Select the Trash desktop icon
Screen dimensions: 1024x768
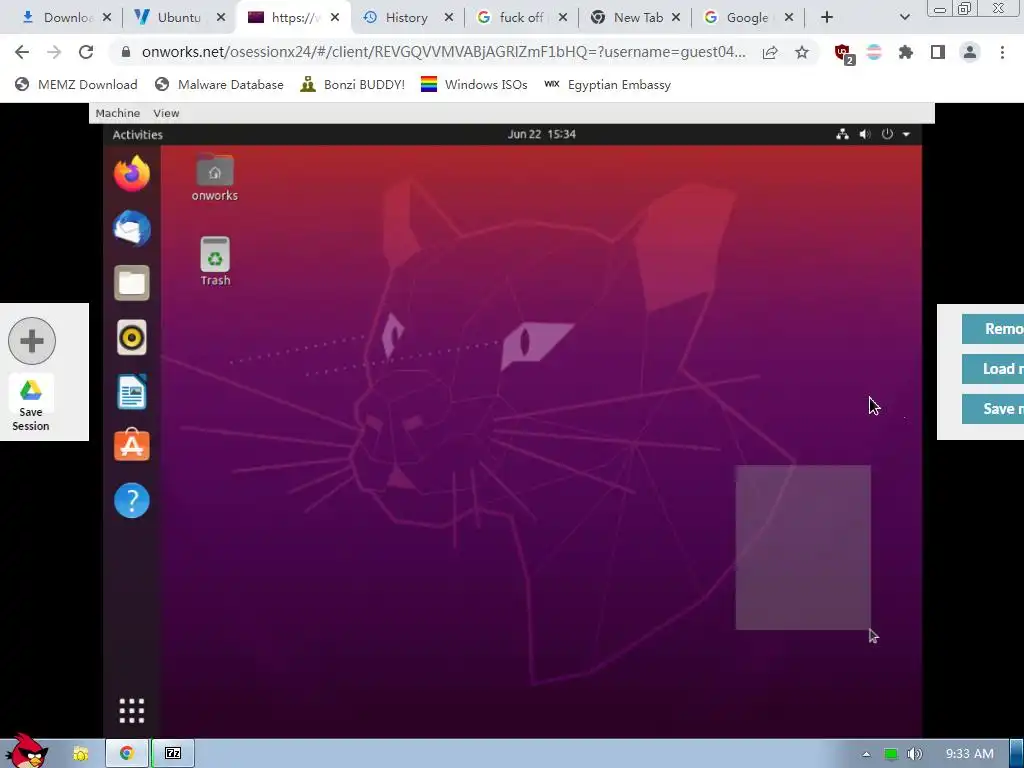(x=215, y=261)
